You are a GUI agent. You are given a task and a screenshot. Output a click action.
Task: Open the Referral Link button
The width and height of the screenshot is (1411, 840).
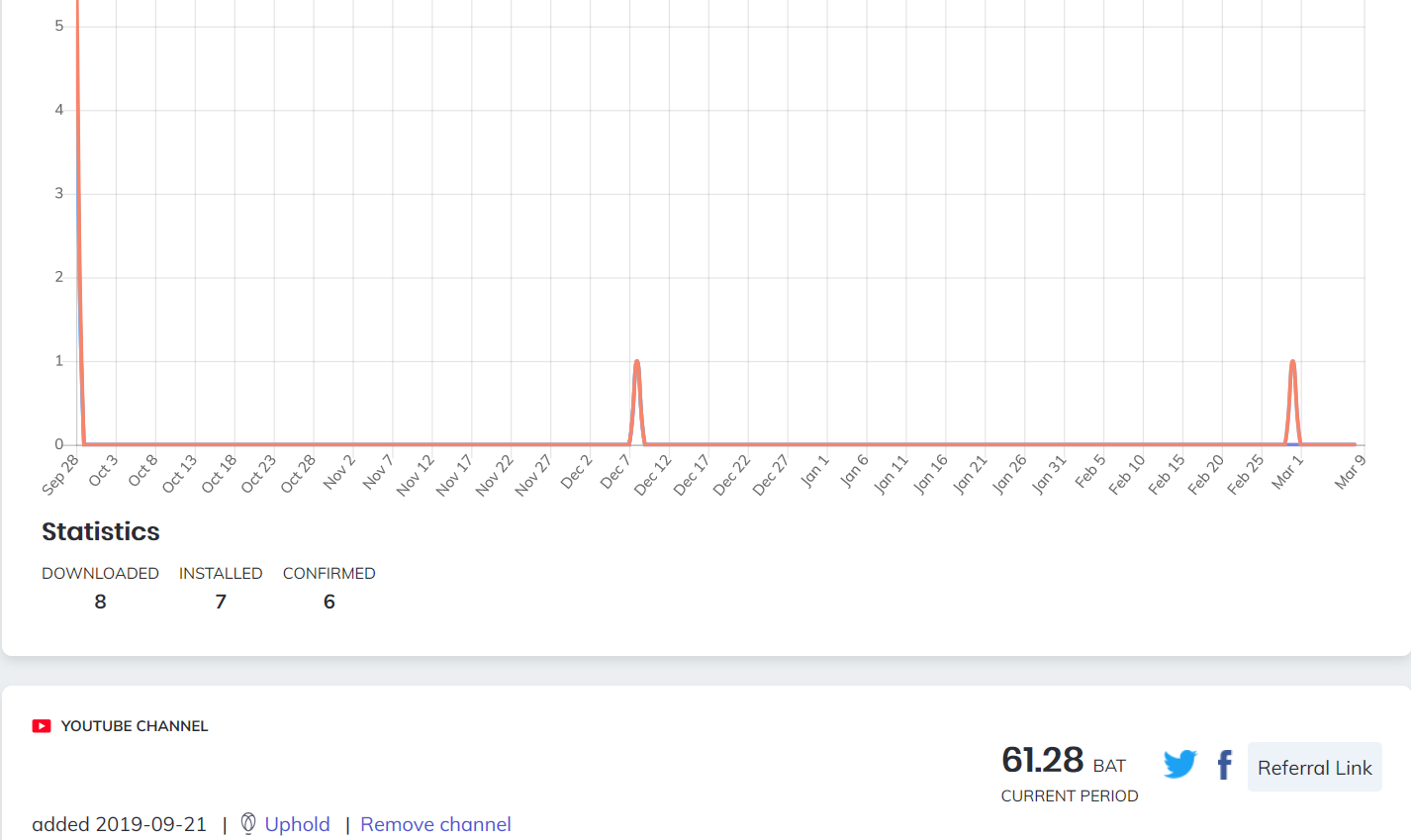pyautogui.click(x=1314, y=767)
